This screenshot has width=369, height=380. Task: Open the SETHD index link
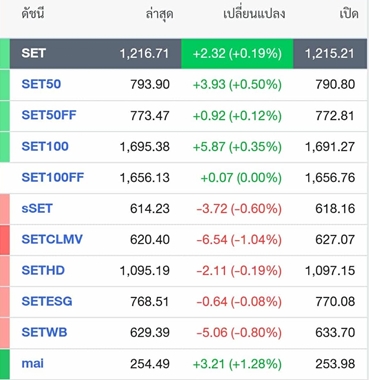(43, 270)
